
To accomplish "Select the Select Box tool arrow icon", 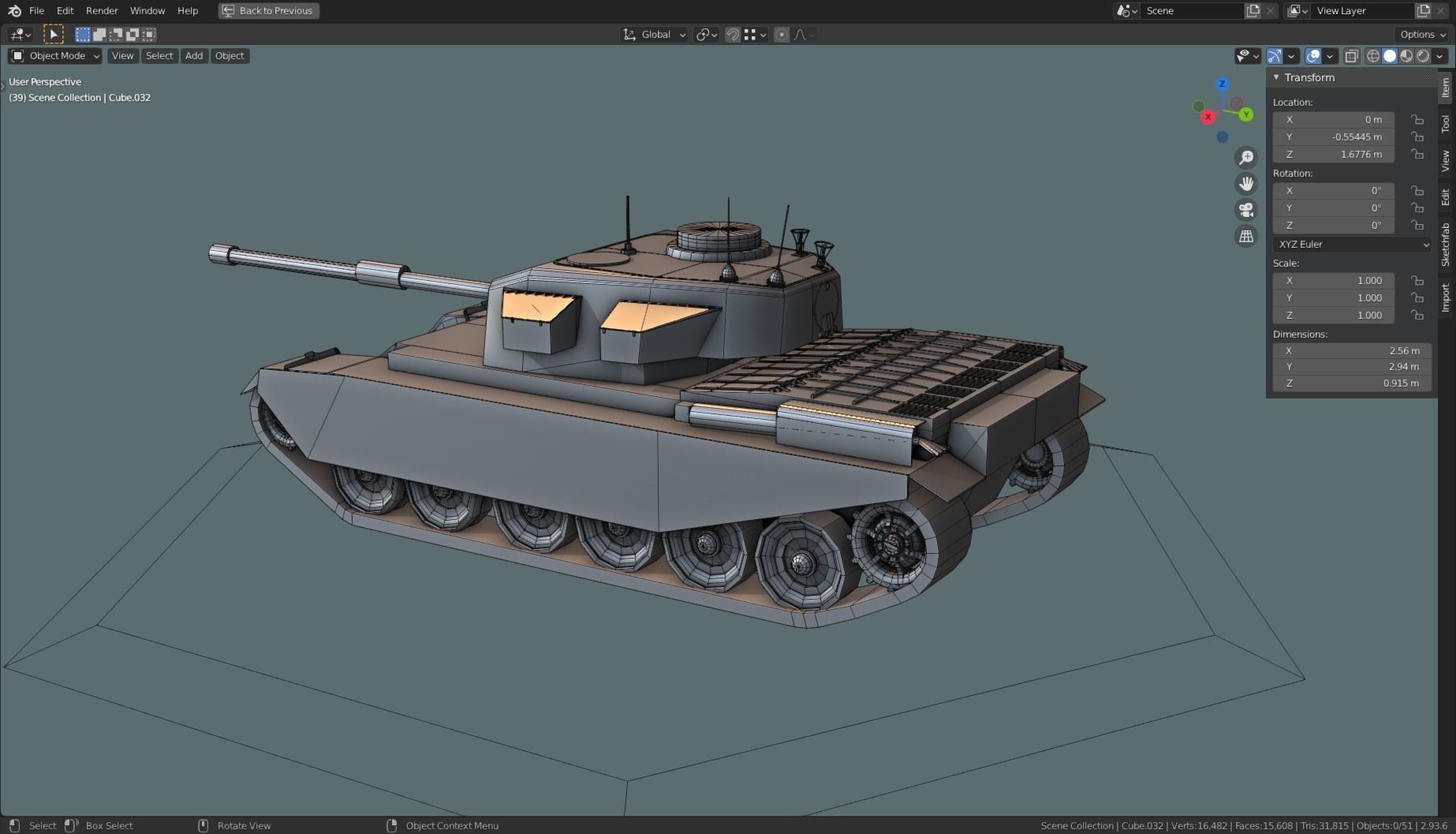I will (53, 34).
